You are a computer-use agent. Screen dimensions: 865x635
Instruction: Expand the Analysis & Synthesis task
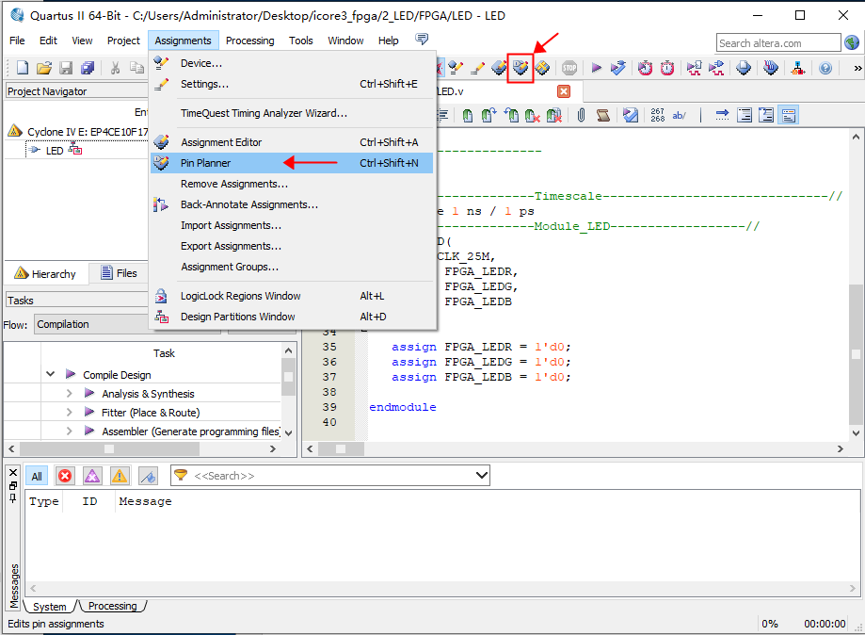(x=69, y=394)
